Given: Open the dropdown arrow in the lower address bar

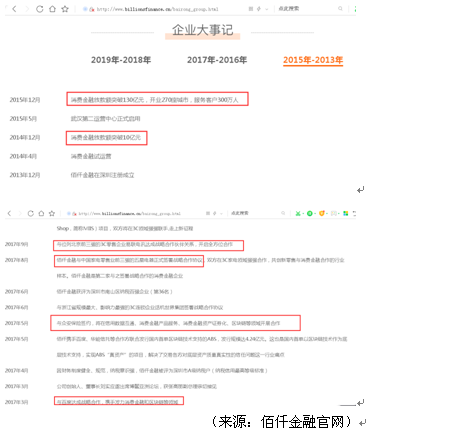Looking at the screenshot, I should click(222, 213).
